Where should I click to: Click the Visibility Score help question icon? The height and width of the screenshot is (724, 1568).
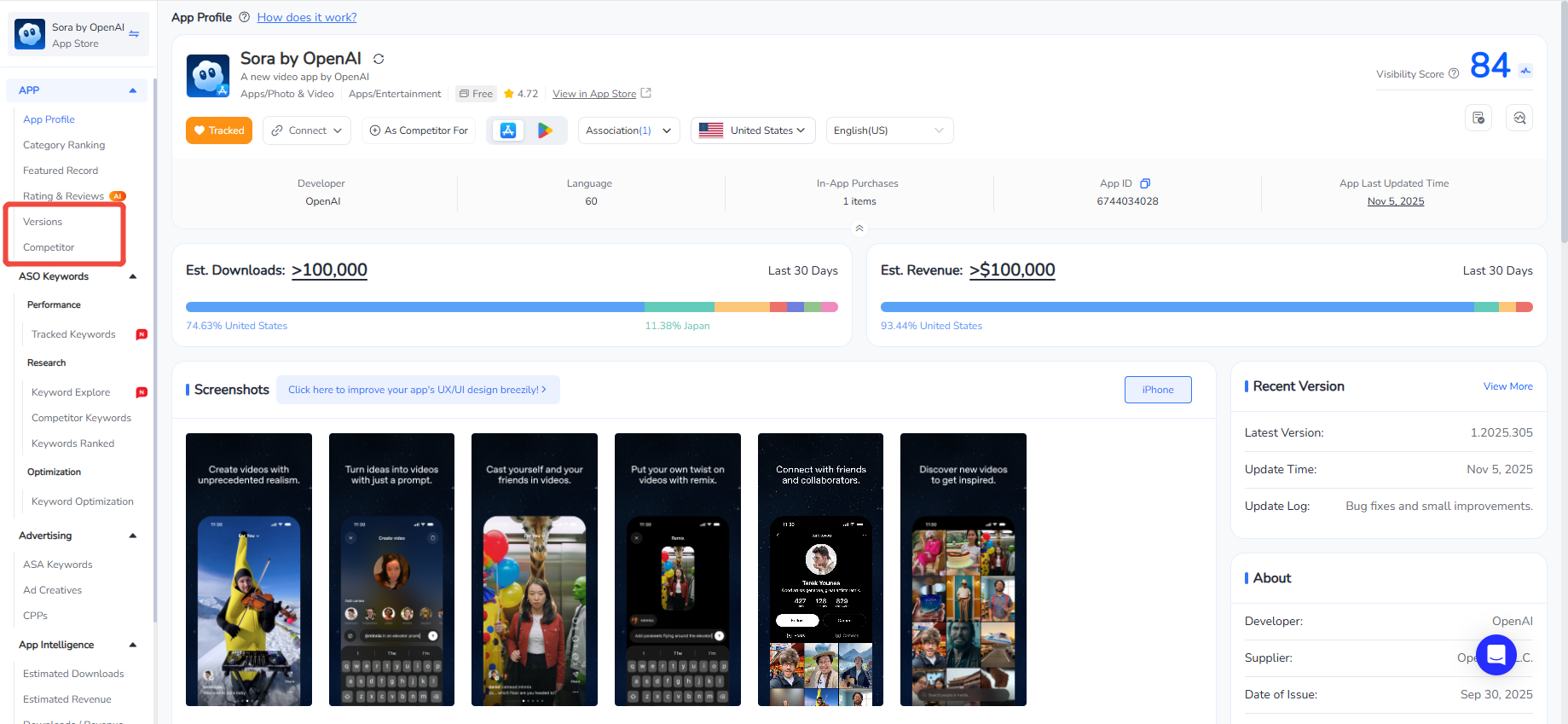tap(1454, 74)
